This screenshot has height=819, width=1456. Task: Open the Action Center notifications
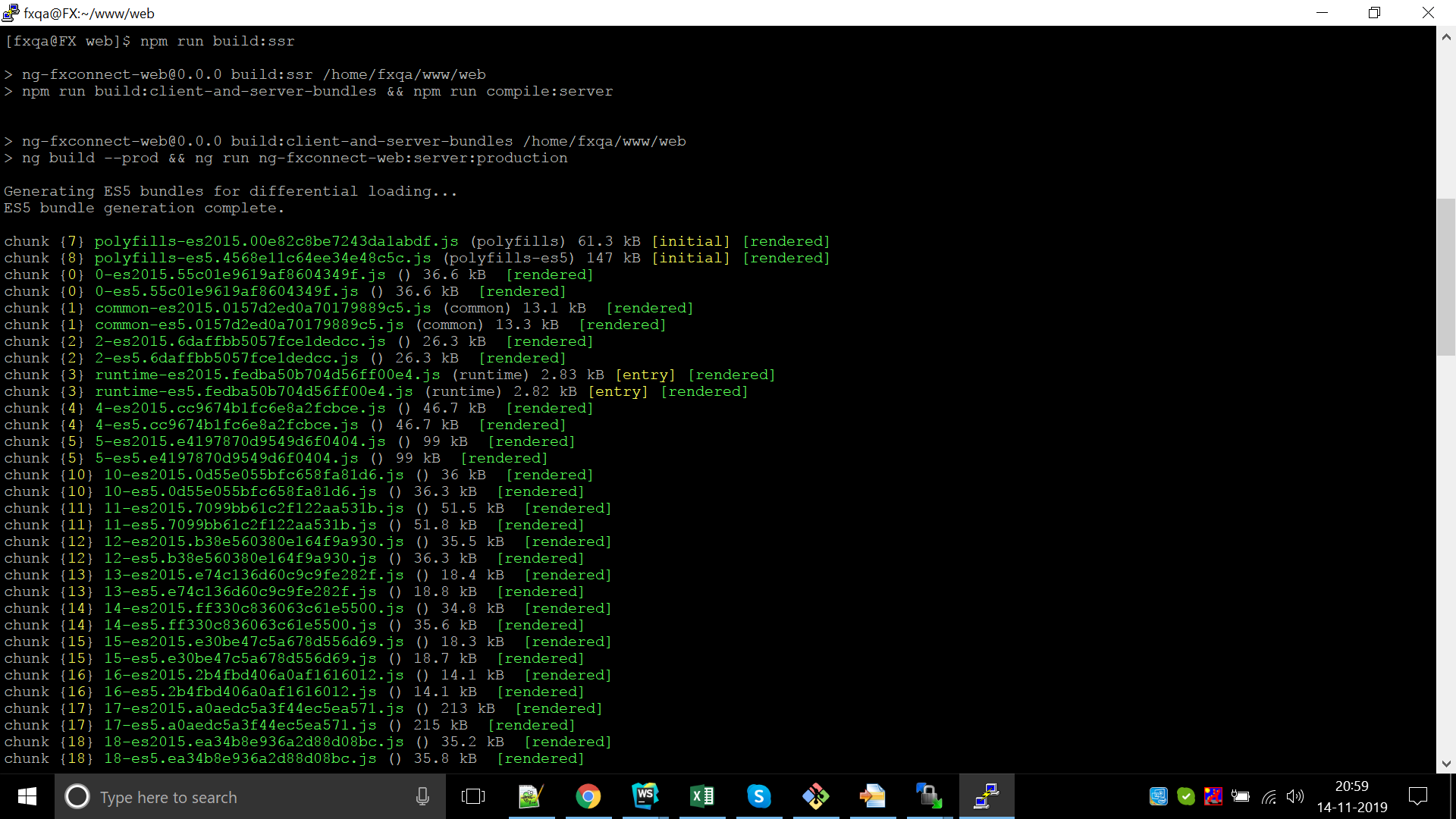tap(1417, 796)
